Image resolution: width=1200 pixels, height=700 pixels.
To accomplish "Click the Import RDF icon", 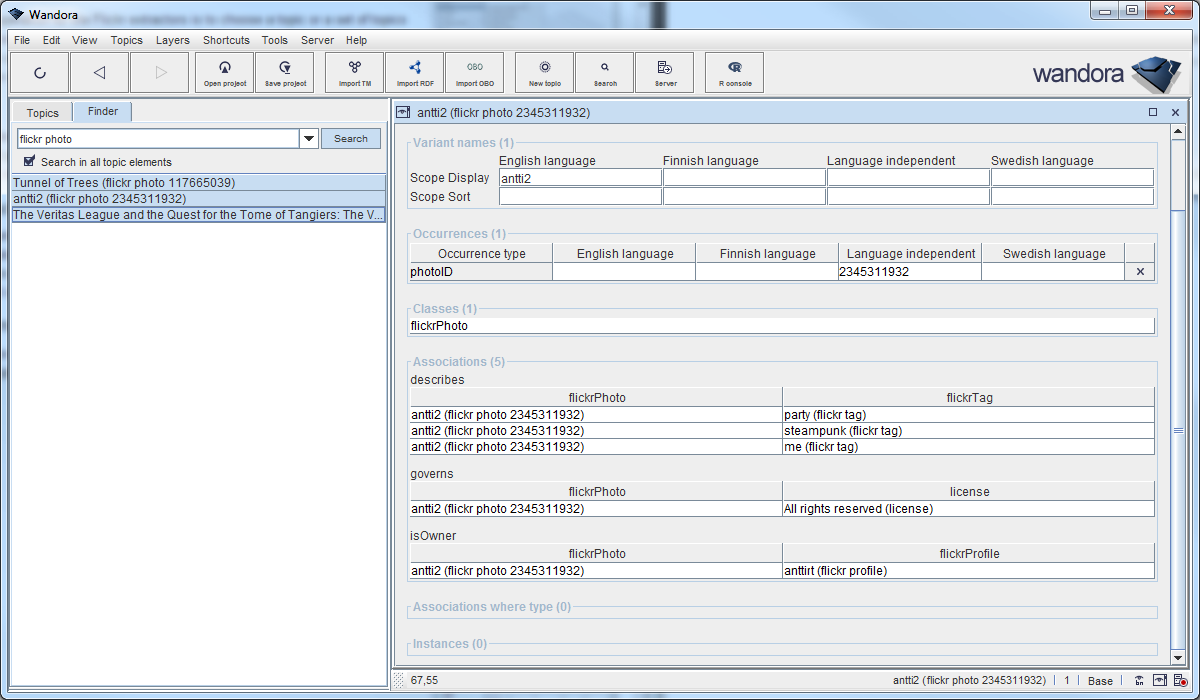I will pyautogui.click(x=415, y=73).
